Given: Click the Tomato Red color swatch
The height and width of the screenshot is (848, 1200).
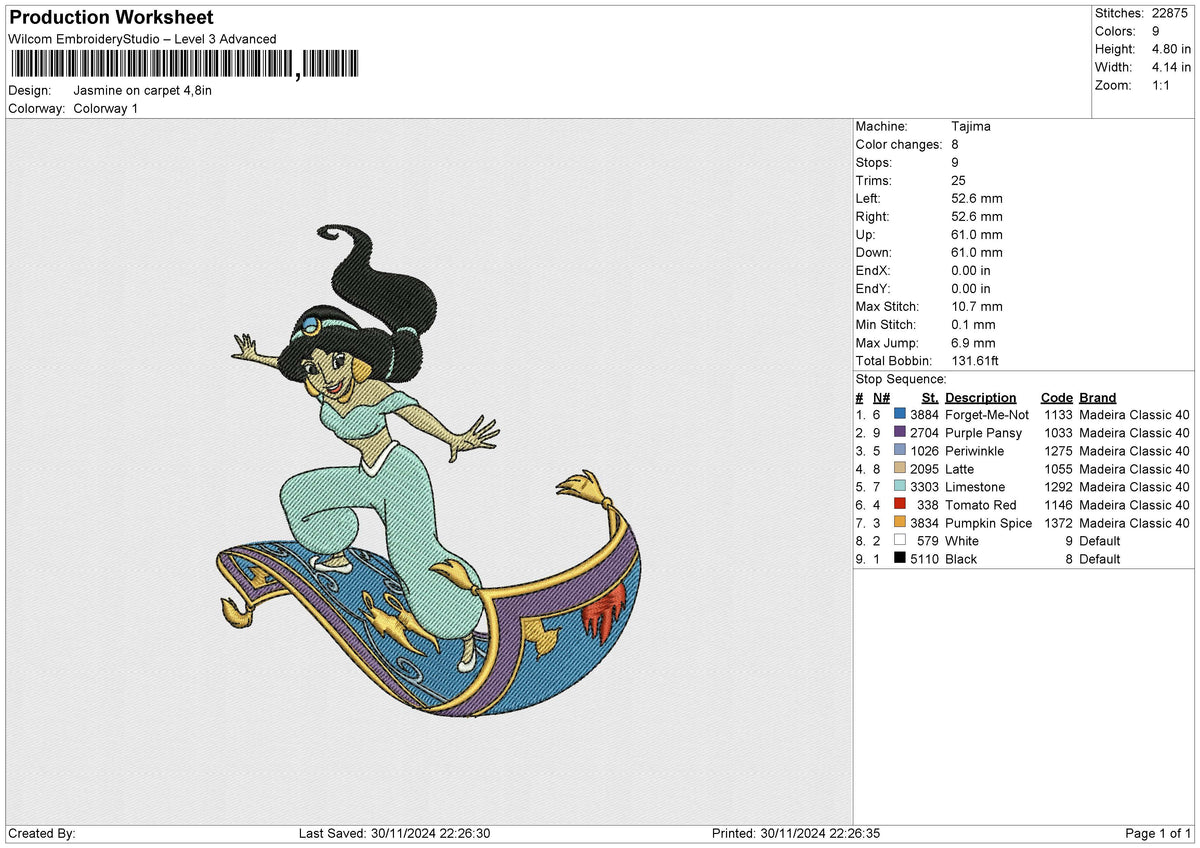Looking at the screenshot, I should 900,504.
